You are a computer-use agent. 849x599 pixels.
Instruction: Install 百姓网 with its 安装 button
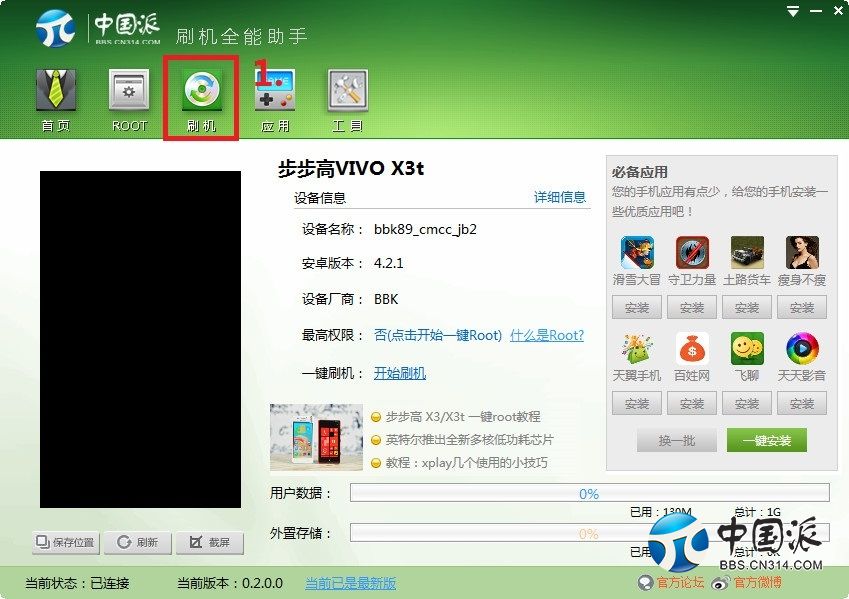point(692,403)
